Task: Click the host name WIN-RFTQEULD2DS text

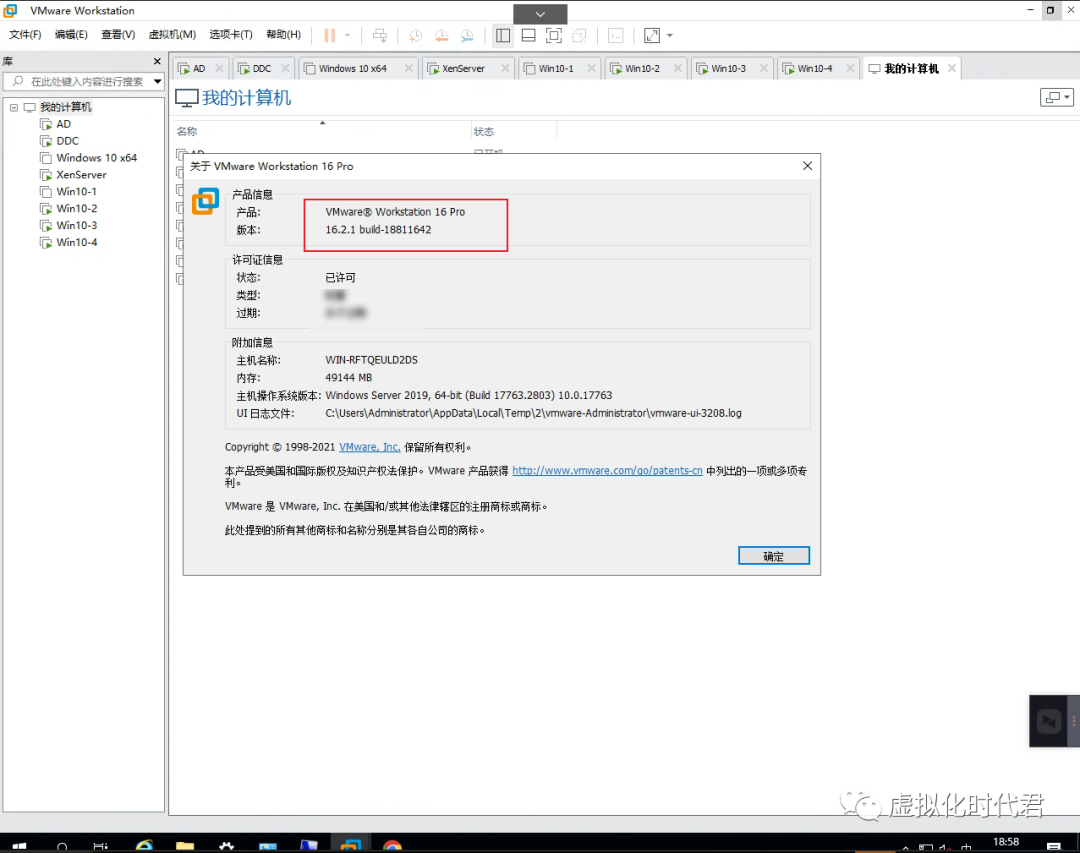Action: pyautogui.click(x=371, y=360)
